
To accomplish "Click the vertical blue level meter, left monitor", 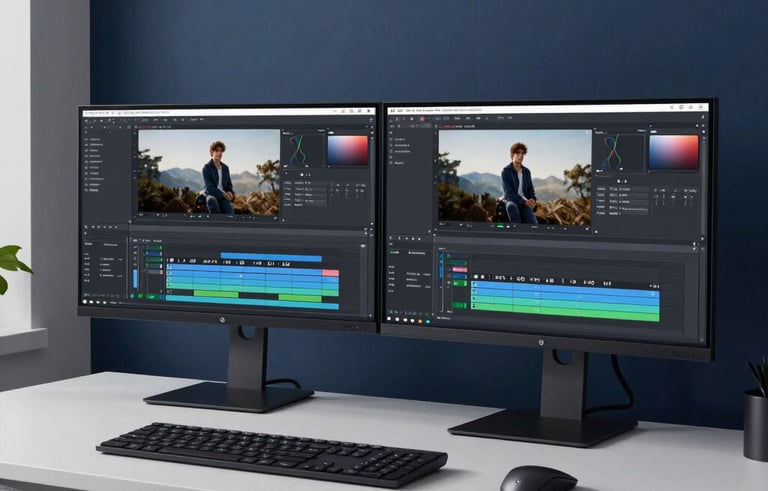I will tap(136, 278).
